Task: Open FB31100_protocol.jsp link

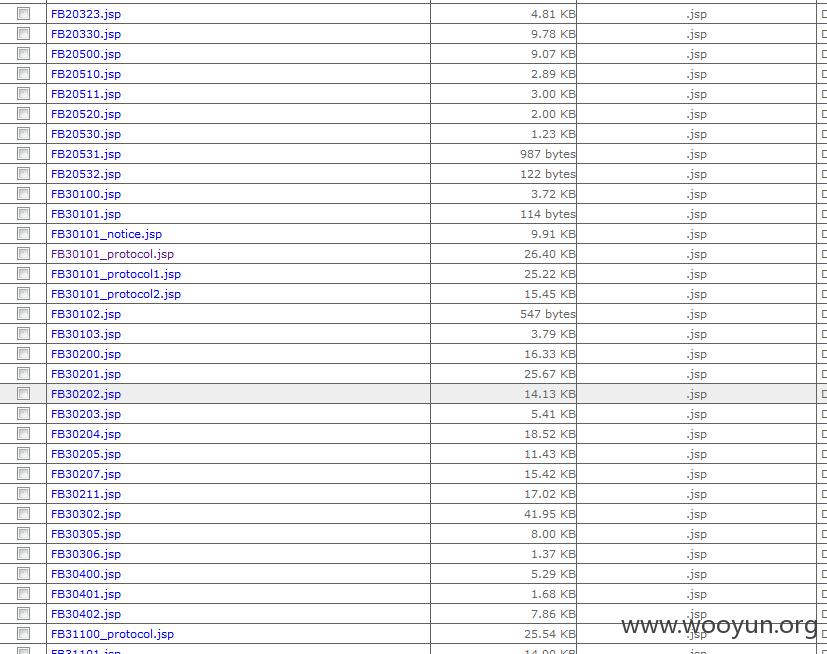Action: coord(112,634)
